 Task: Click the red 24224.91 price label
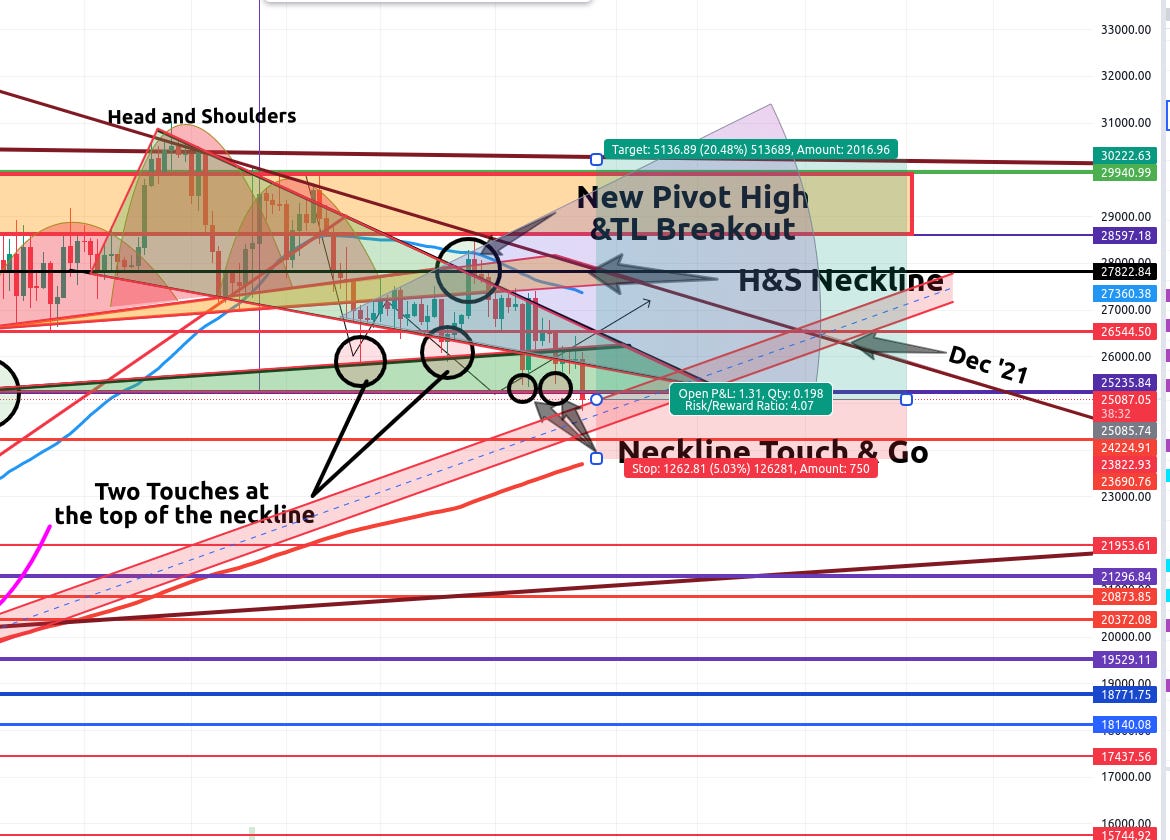click(1126, 448)
